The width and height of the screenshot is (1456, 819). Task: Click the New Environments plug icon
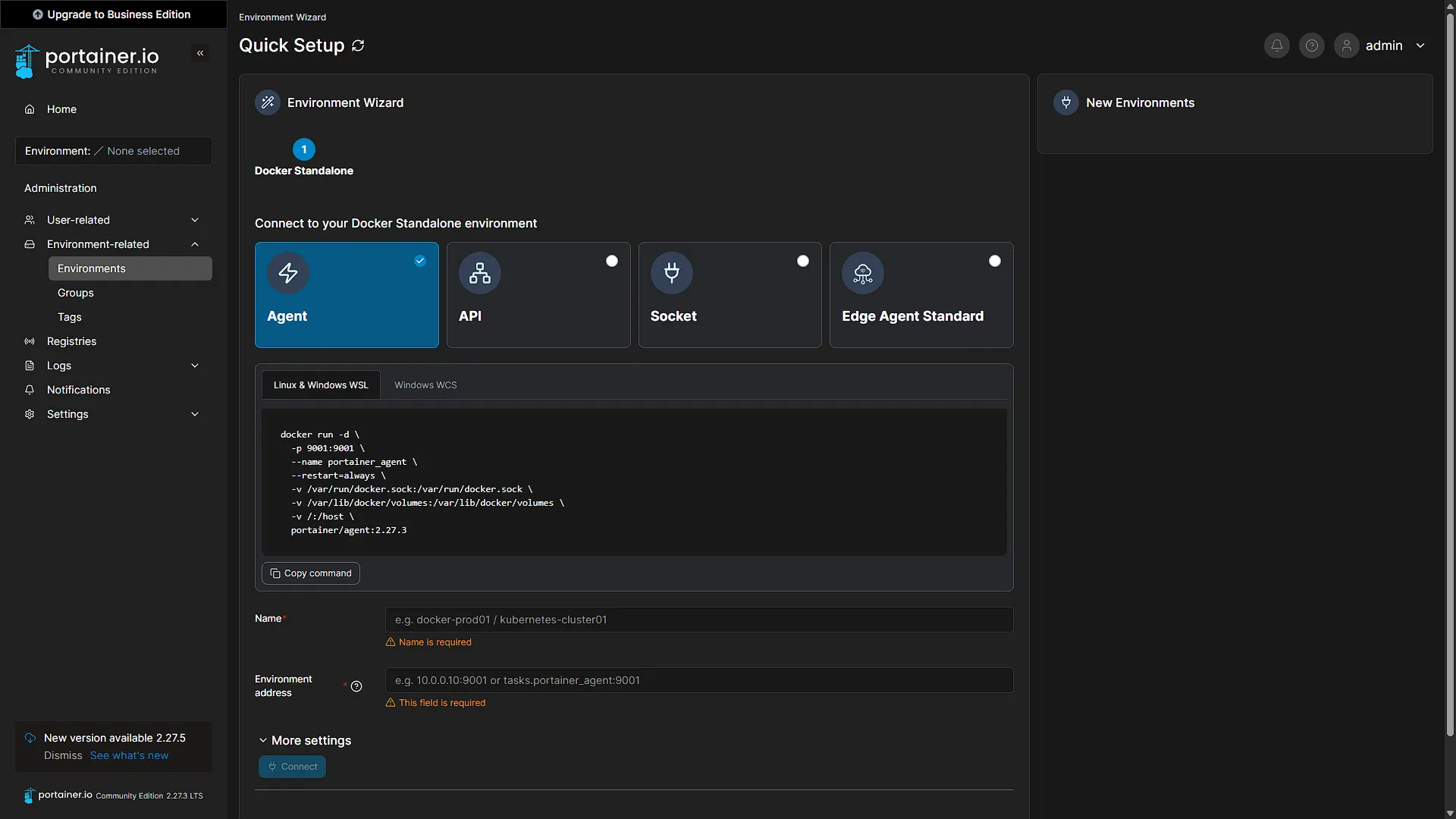(1066, 102)
